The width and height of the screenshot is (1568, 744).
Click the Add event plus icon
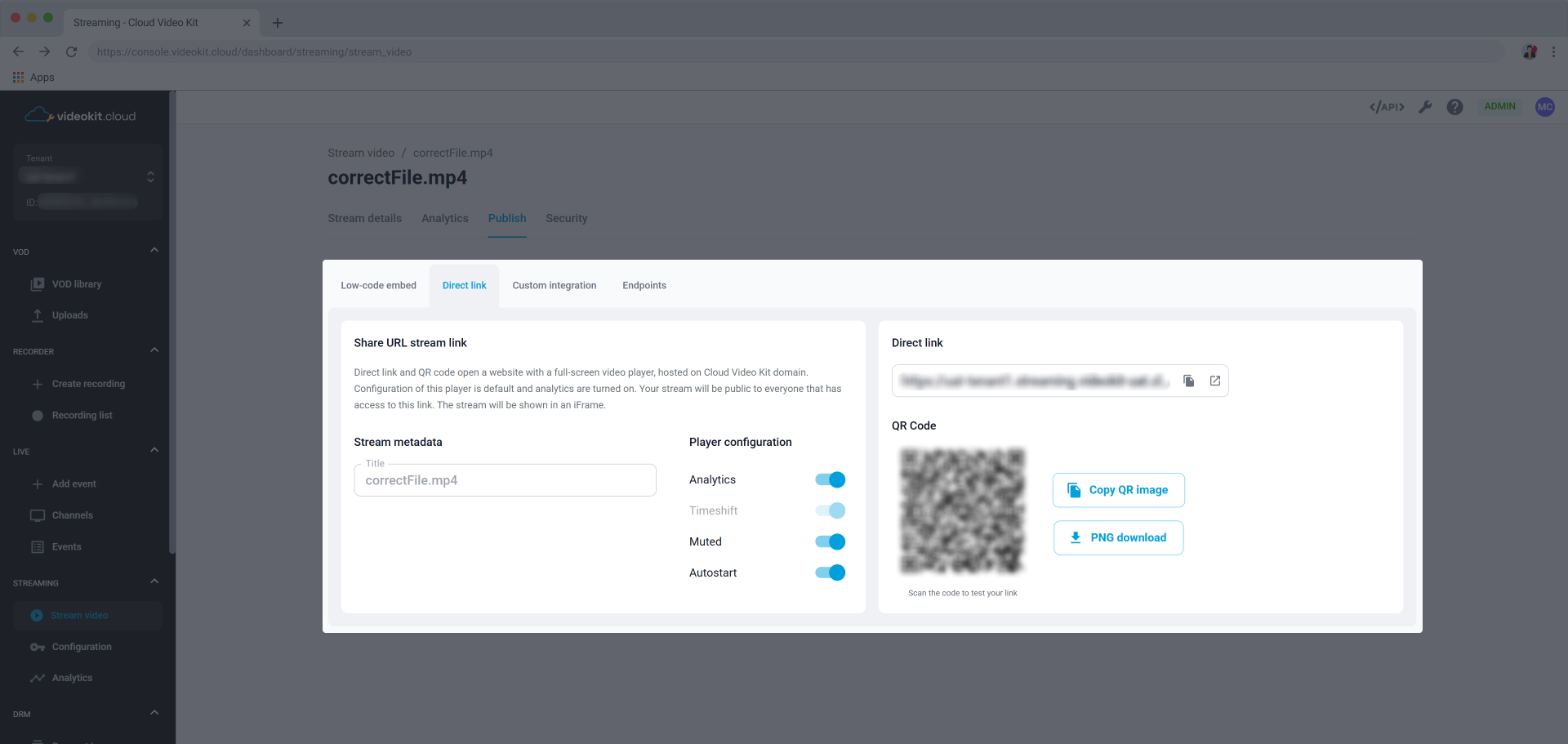tap(38, 484)
